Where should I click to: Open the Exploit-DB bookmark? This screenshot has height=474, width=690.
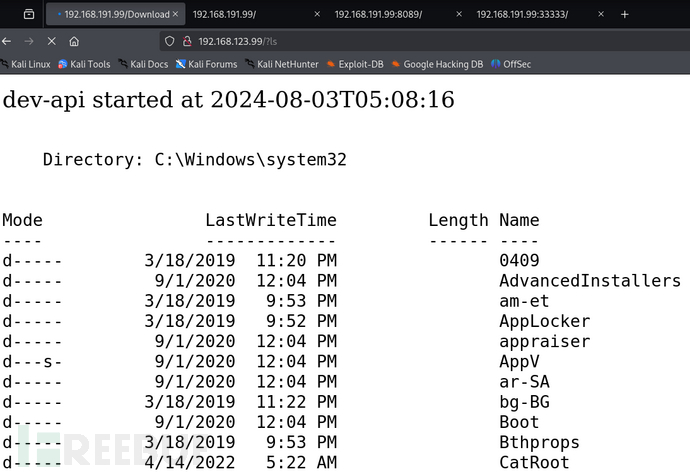355,64
